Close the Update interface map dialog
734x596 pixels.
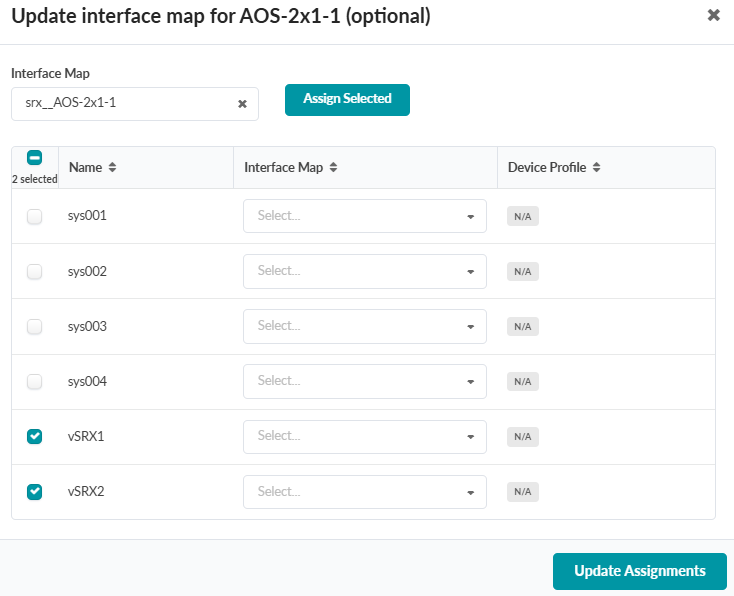(713, 16)
